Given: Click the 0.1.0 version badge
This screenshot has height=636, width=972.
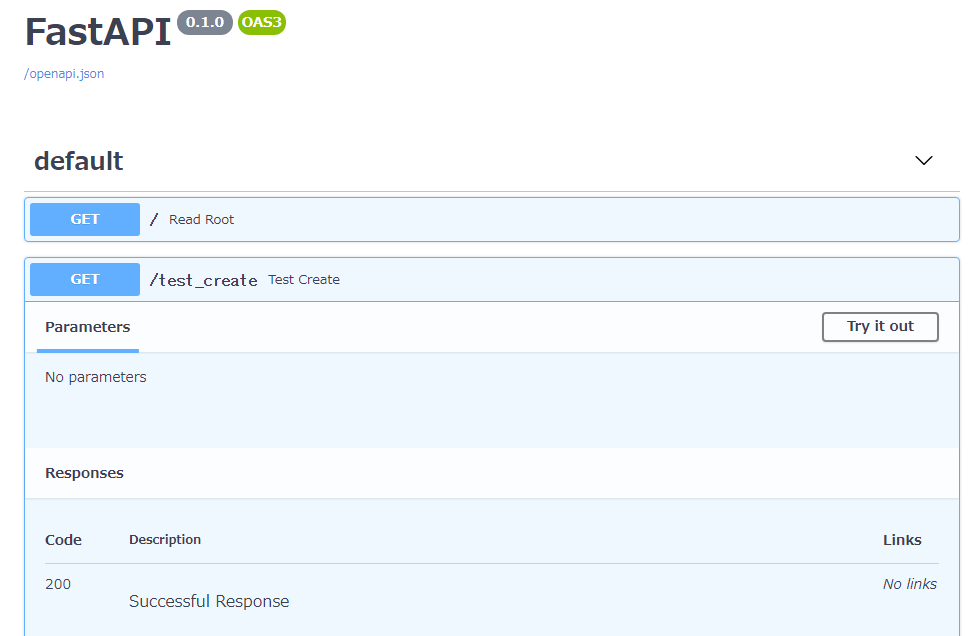Looking at the screenshot, I should coord(205,22).
